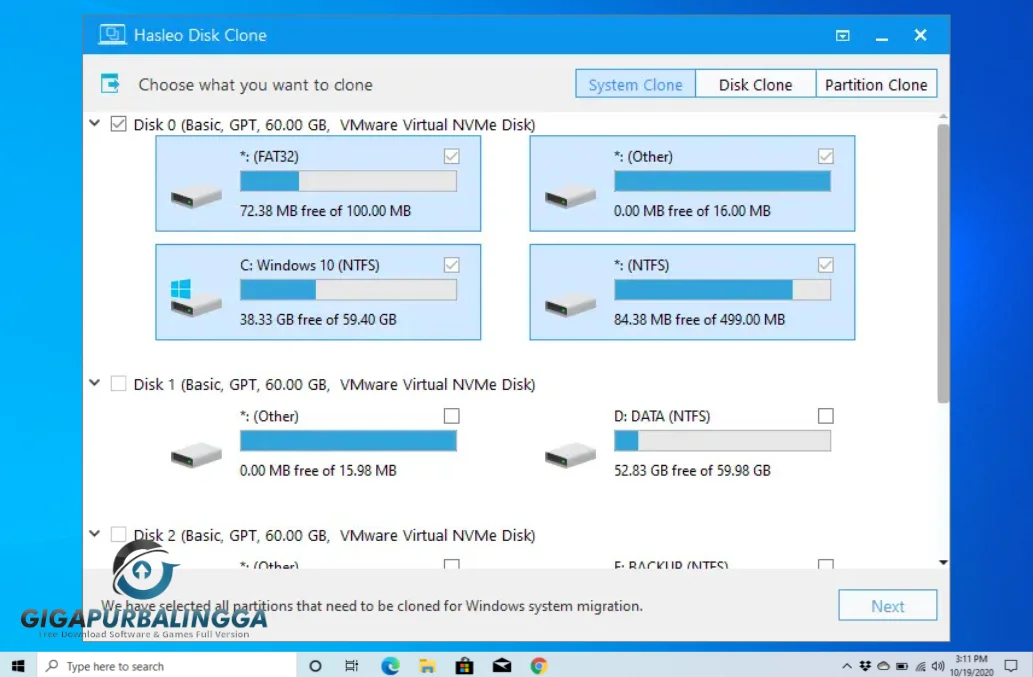Check the Disk 1 checkbox

[x=119, y=383]
